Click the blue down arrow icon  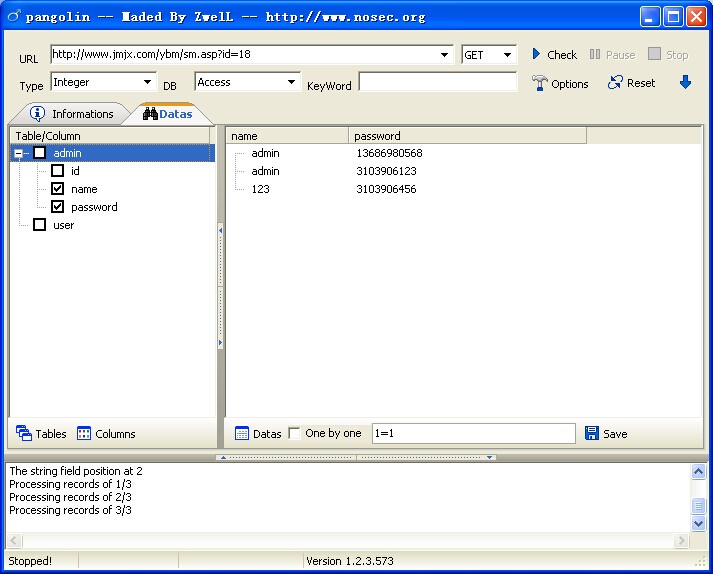click(x=685, y=82)
